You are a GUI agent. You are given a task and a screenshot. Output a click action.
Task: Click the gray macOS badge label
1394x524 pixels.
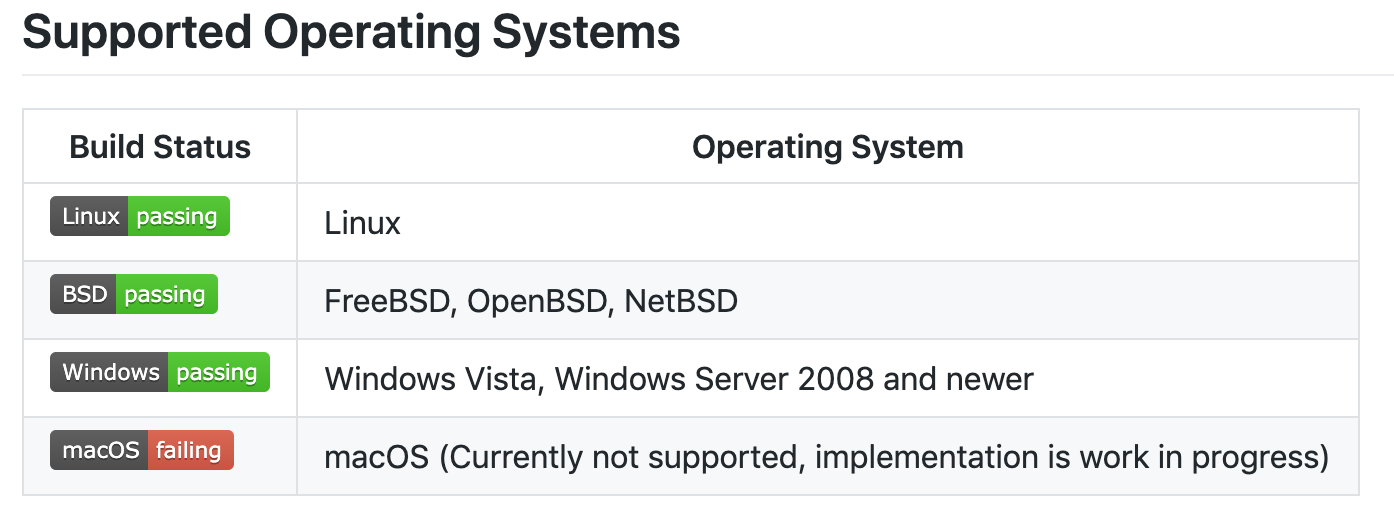(x=100, y=450)
